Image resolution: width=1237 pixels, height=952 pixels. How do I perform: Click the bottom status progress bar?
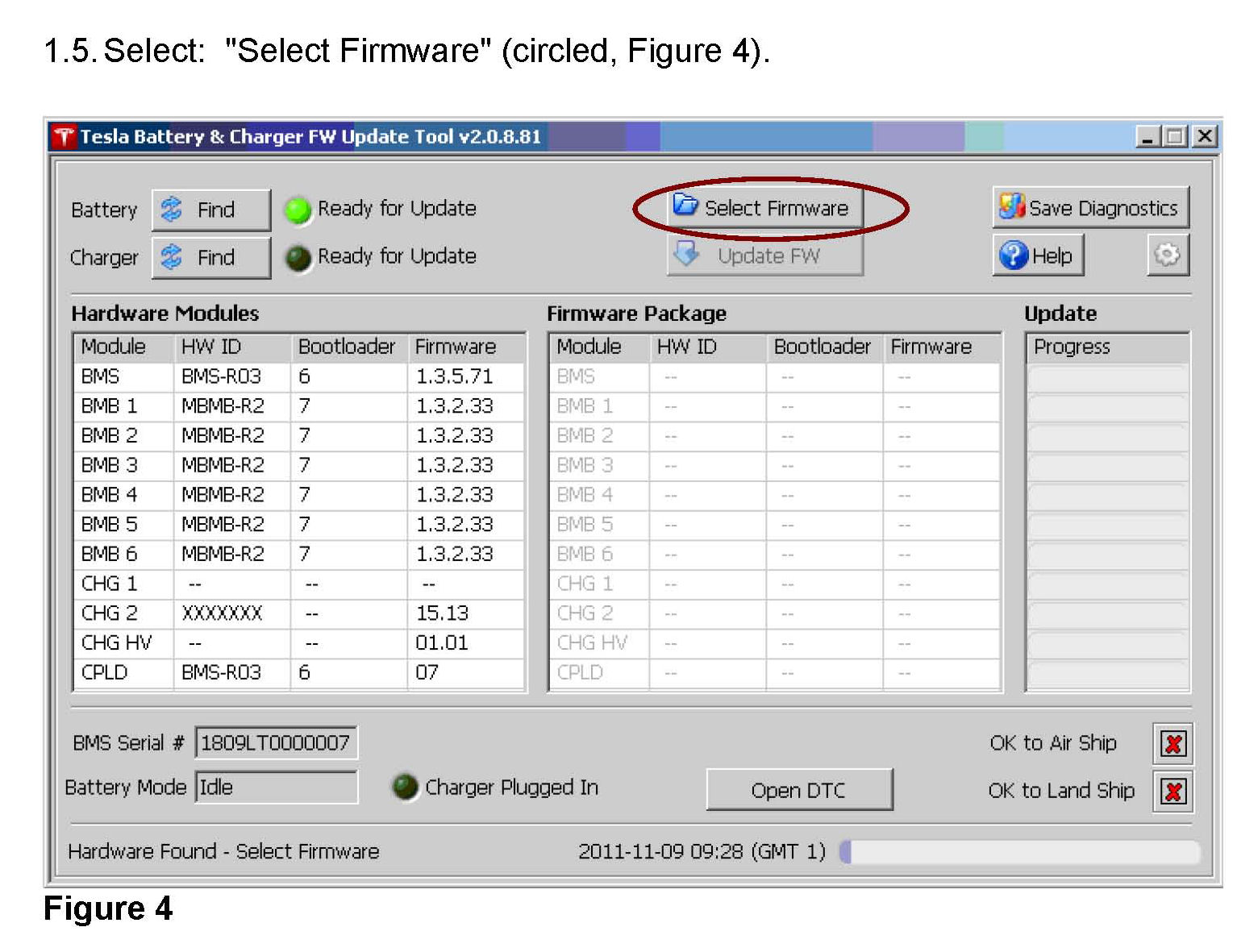pyautogui.click(x=1019, y=852)
